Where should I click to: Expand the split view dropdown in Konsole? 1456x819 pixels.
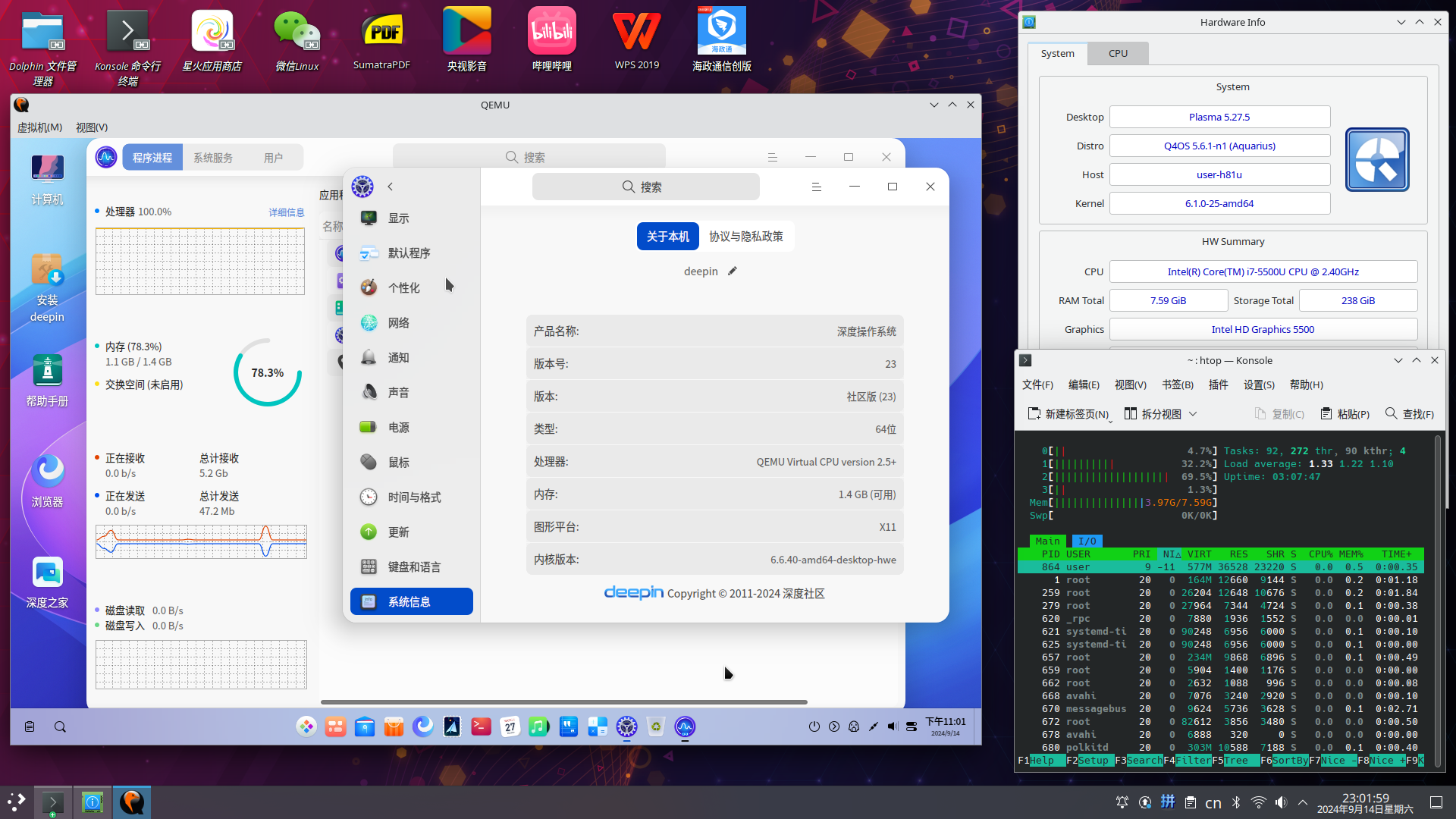point(1193,414)
